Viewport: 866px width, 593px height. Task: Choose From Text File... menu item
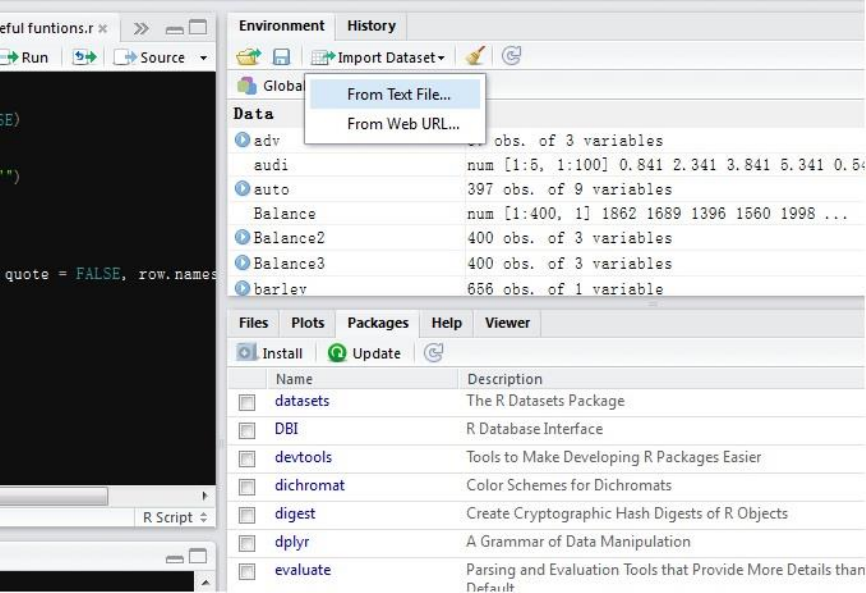tap(395, 94)
